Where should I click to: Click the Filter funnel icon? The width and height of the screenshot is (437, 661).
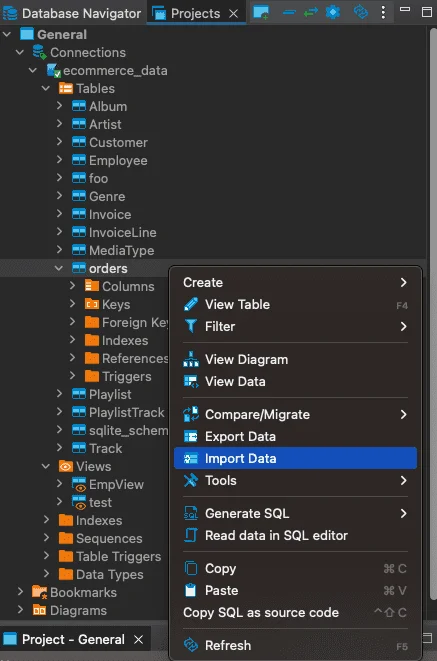point(191,326)
